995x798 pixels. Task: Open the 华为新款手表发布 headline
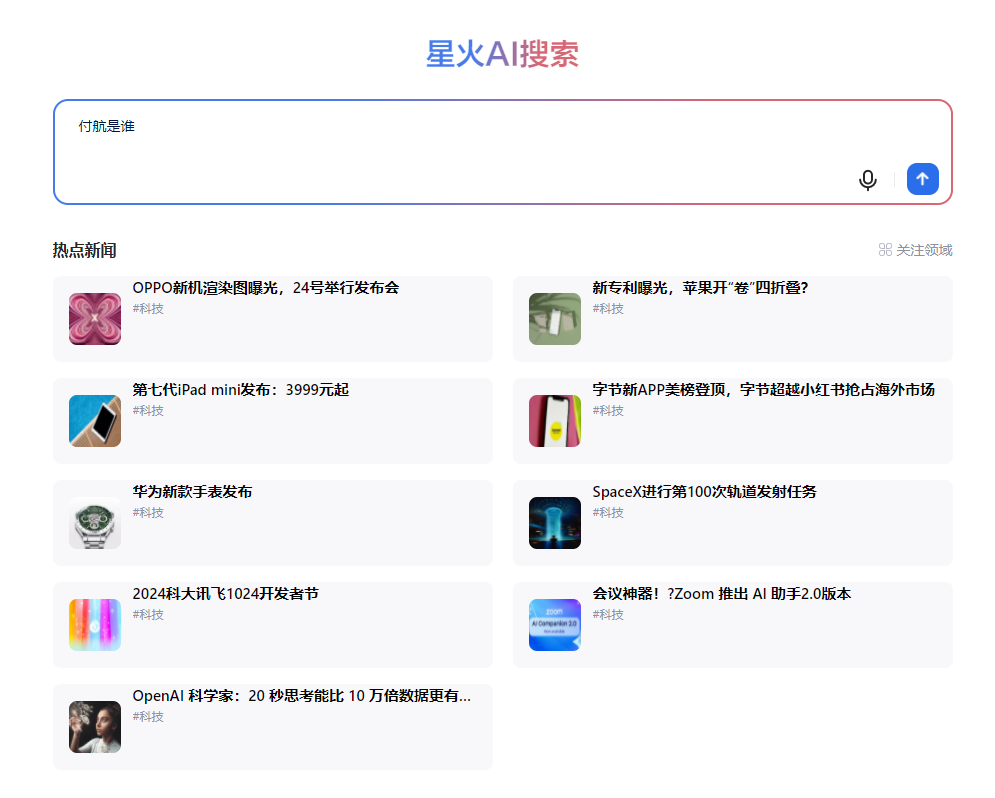(192, 492)
